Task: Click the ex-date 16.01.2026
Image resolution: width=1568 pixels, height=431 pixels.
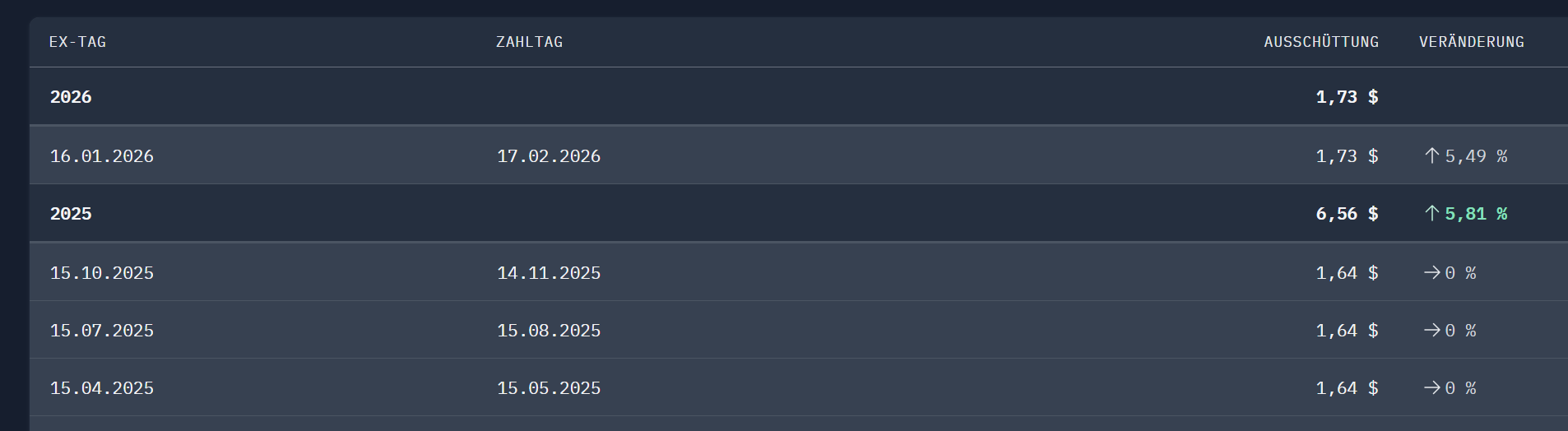Action: point(102,156)
